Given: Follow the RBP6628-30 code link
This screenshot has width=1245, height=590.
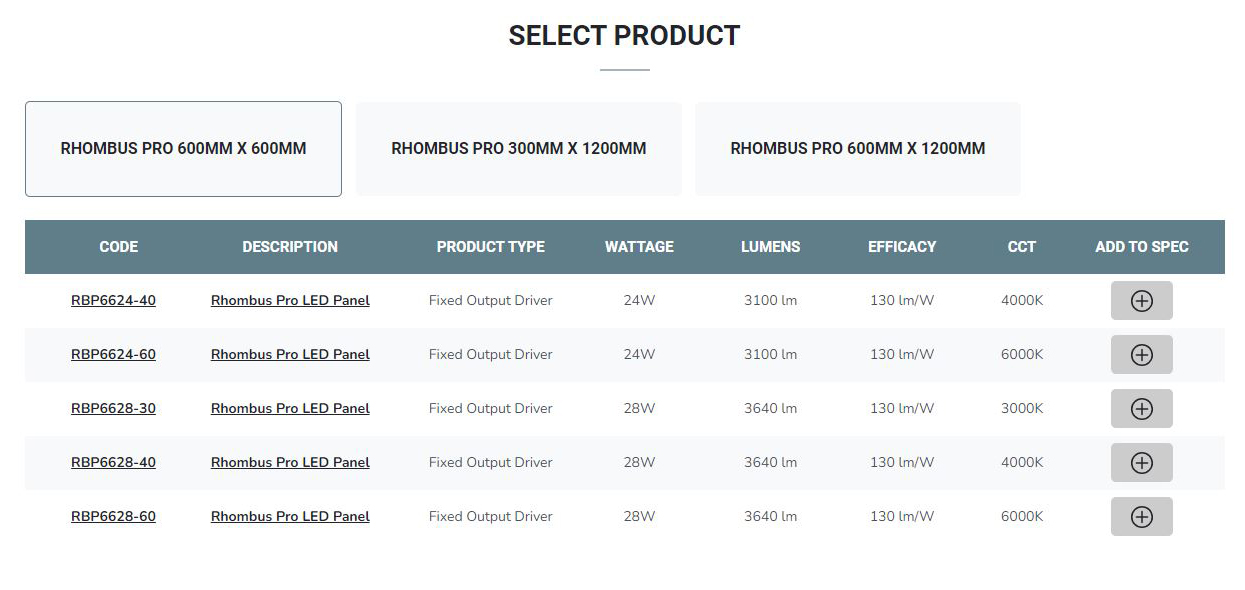Looking at the screenshot, I should 113,409.
